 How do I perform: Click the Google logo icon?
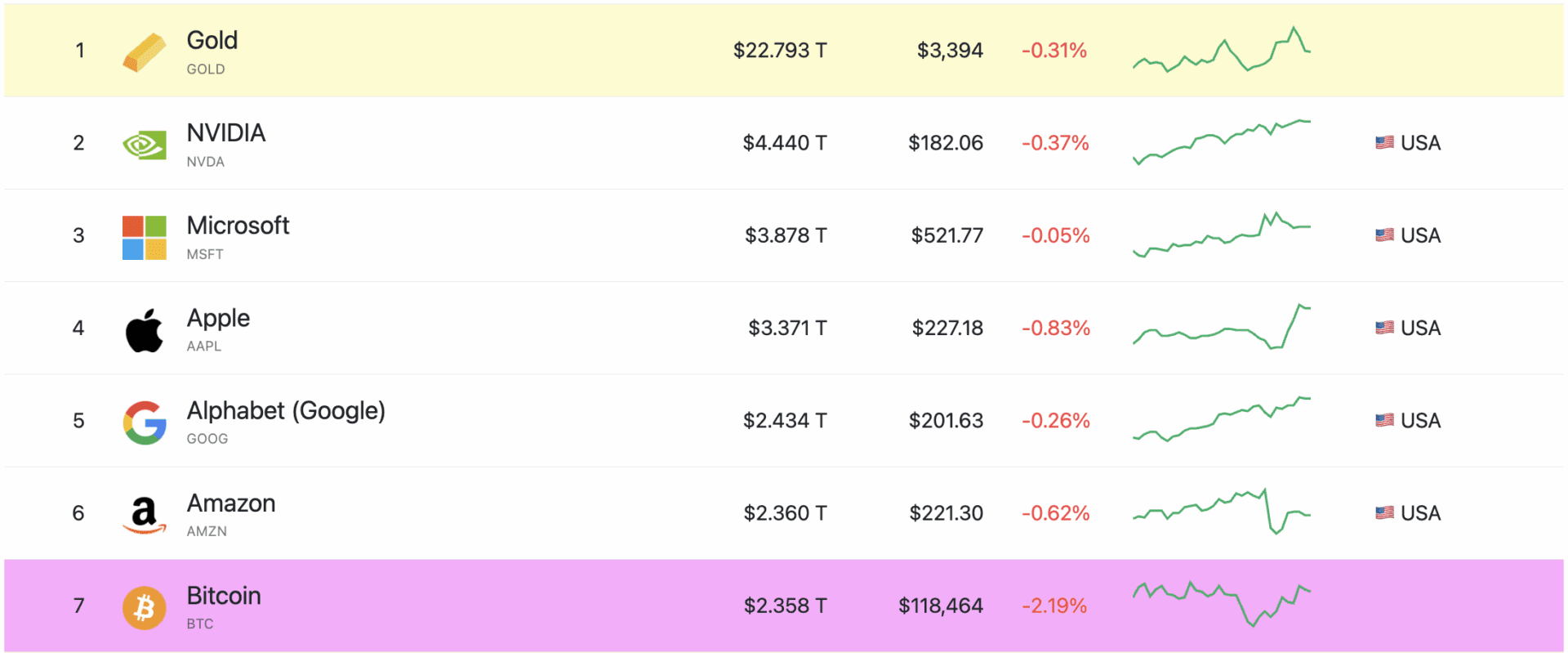[x=144, y=423]
